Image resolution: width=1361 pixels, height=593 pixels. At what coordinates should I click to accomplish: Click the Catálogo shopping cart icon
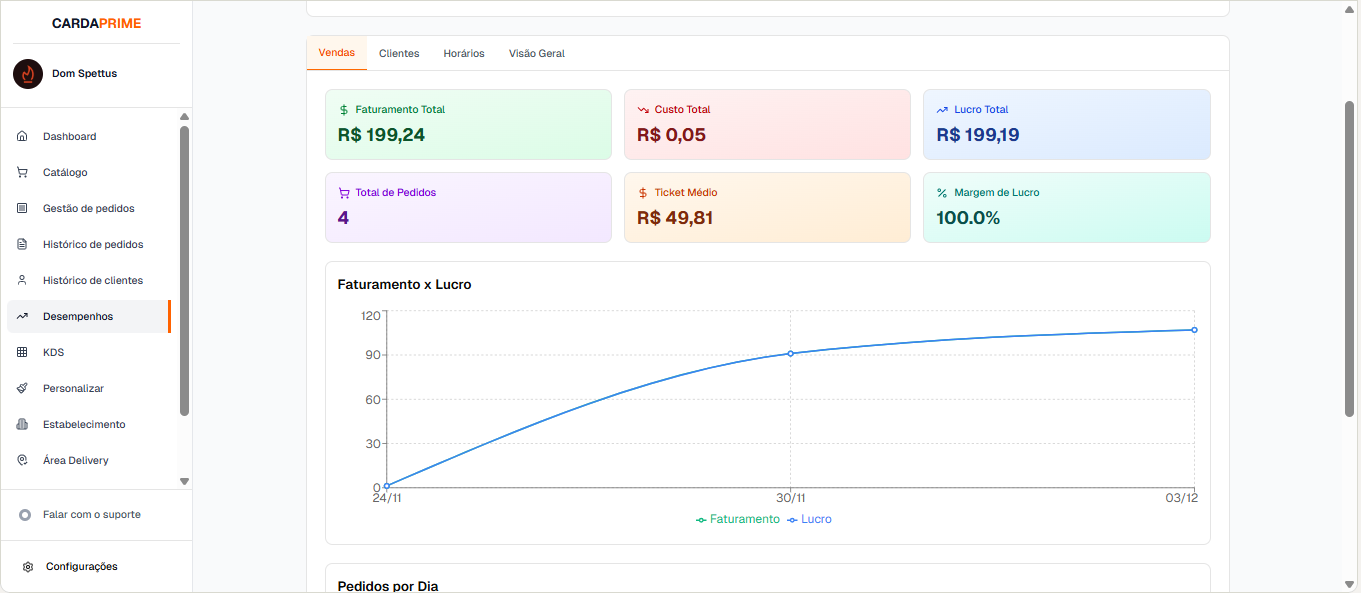pos(22,172)
